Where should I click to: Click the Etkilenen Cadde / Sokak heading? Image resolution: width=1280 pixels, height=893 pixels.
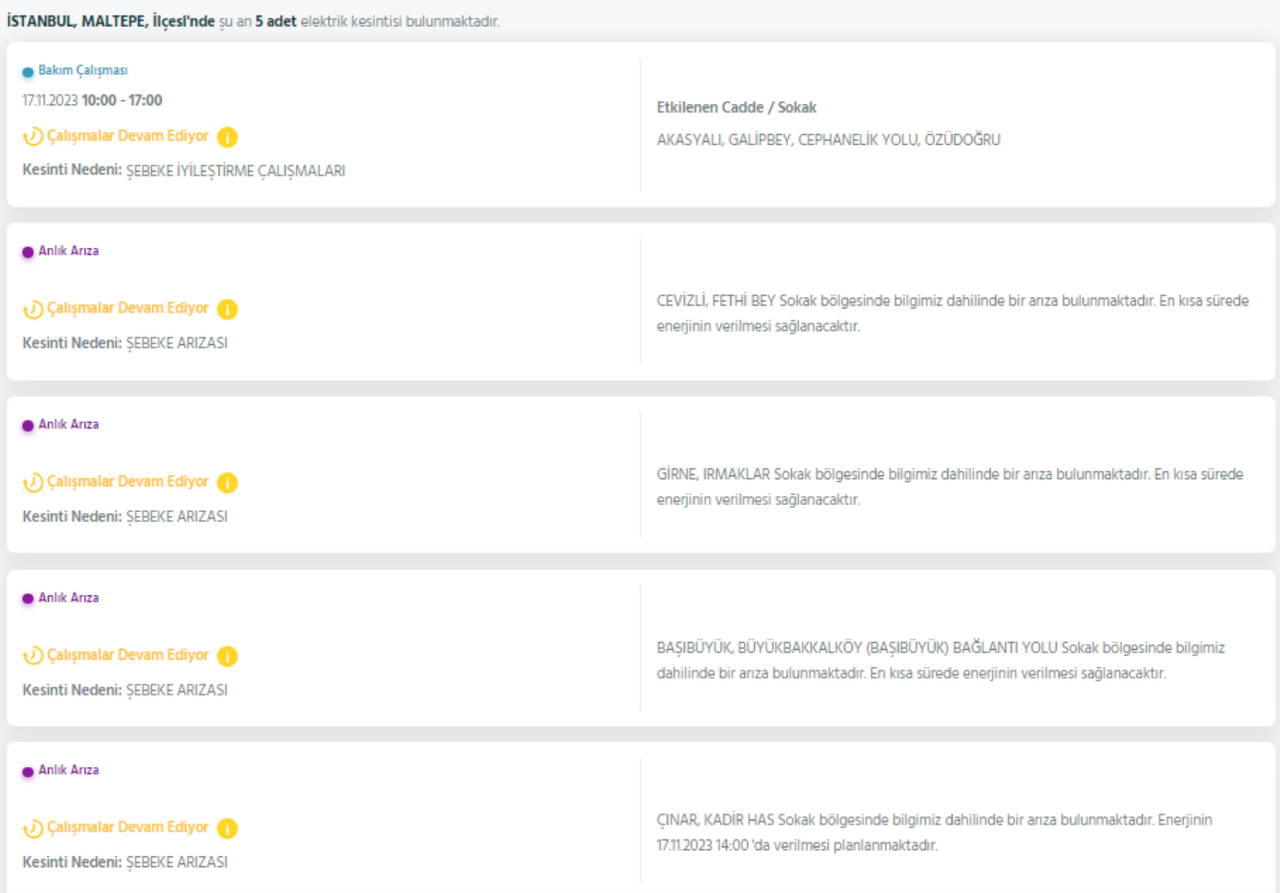pyautogui.click(x=736, y=108)
